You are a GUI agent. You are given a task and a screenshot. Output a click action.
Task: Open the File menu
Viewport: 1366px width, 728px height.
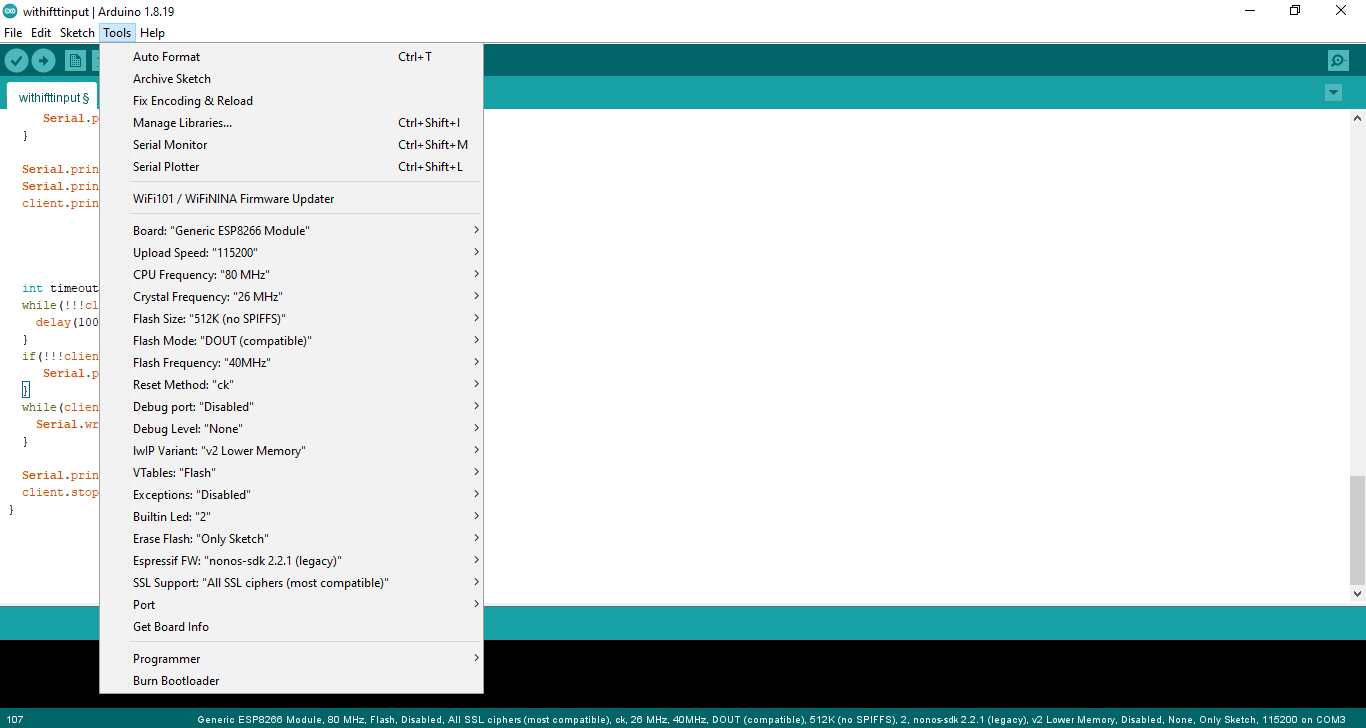point(13,32)
